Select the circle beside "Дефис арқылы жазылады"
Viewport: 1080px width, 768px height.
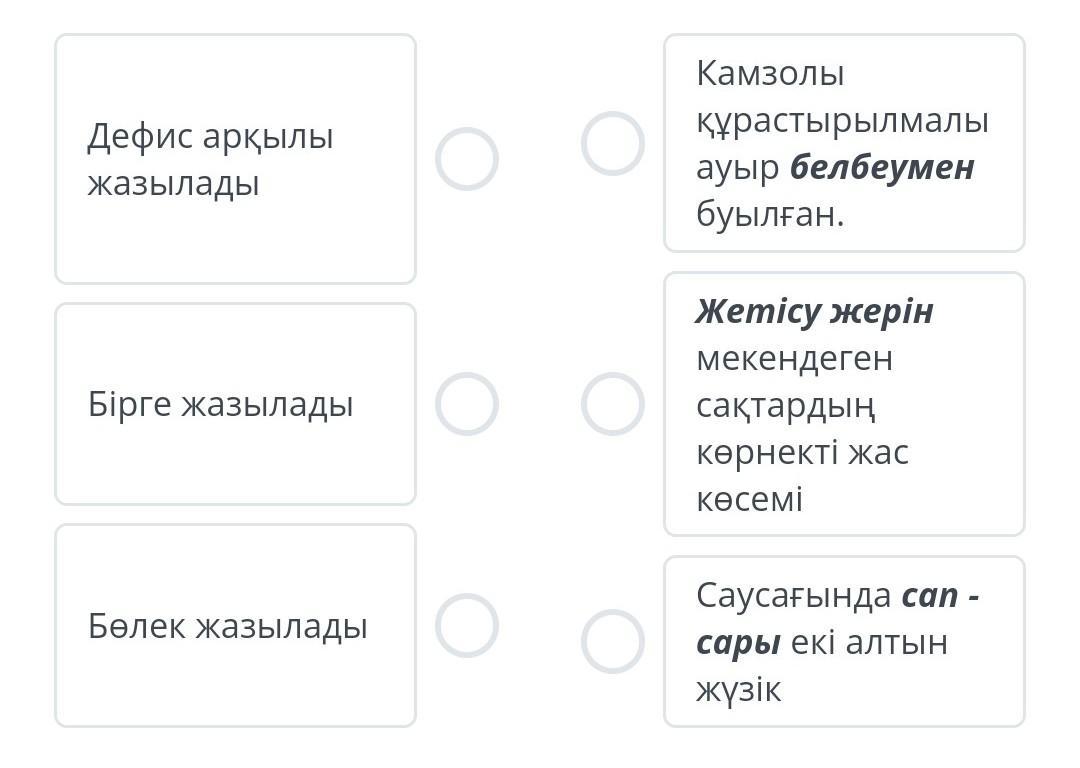(466, 159)
